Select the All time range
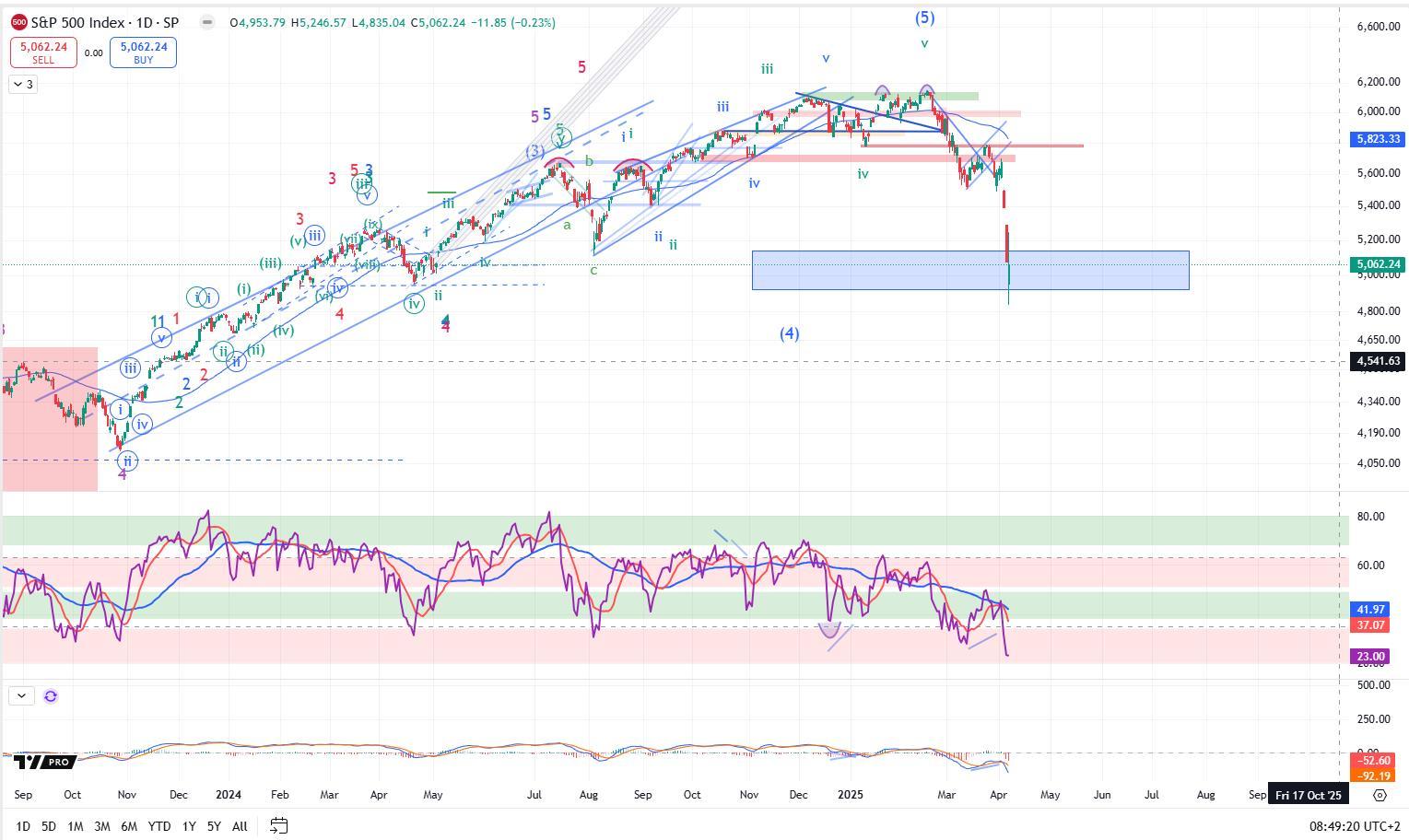 (x=240, y=826)
